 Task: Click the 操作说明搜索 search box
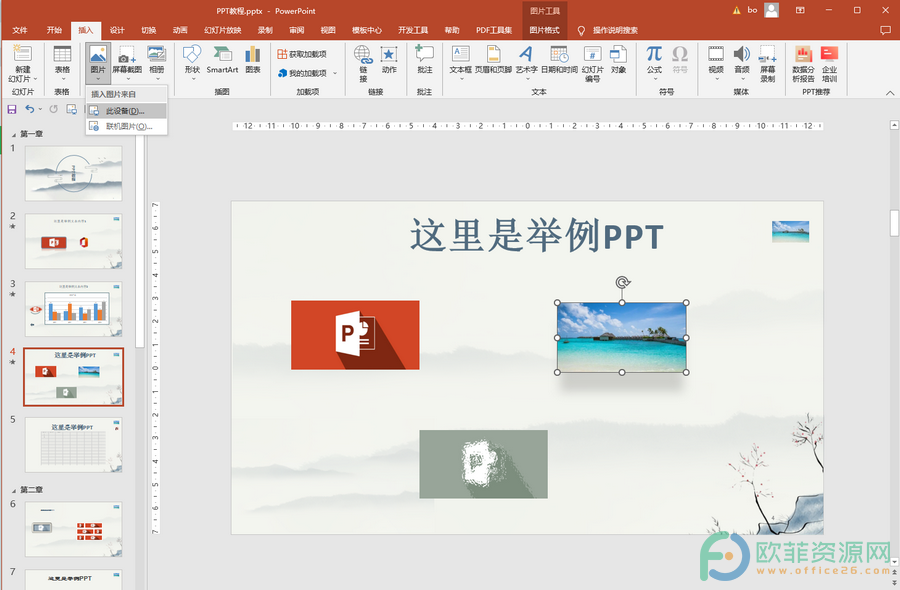pyautogui.click(x=615, y=30)
